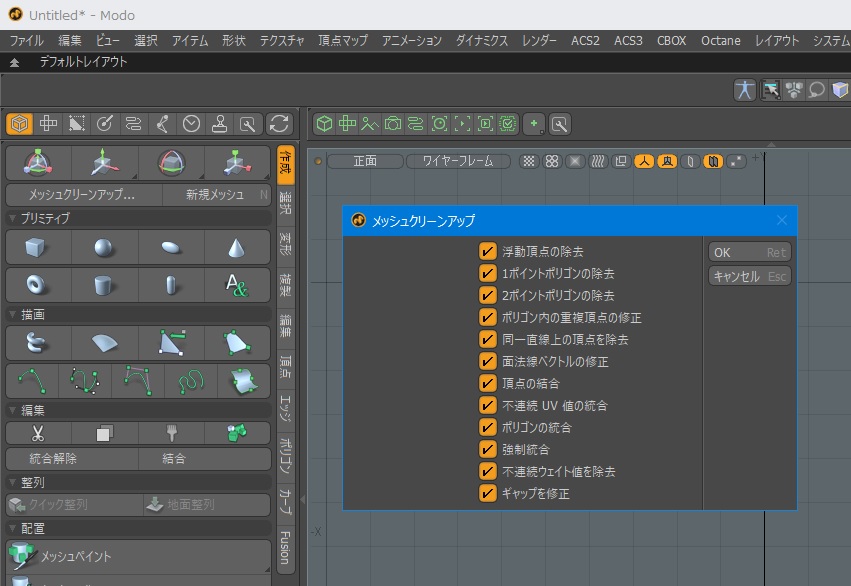
Task: Click the magnifier search icon in viewport toolbar
Action: pyautogui.click(x=560, y=124)
